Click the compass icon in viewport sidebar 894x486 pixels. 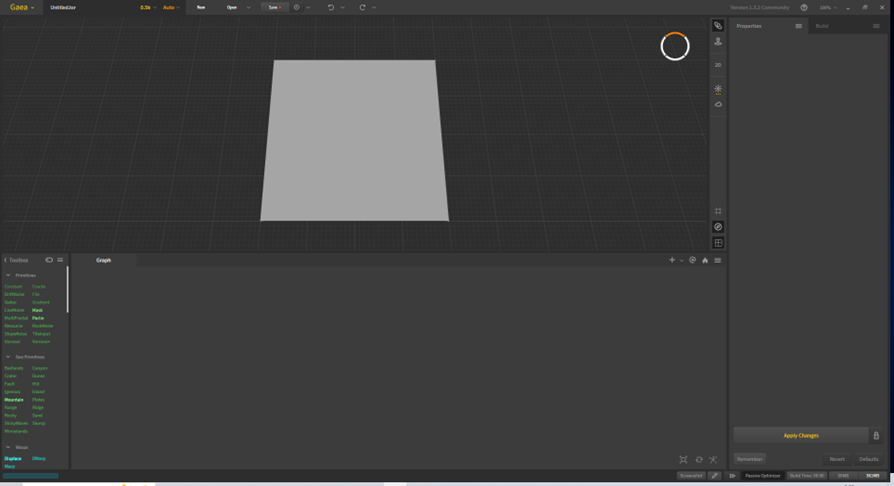click(x=718, y=227)
